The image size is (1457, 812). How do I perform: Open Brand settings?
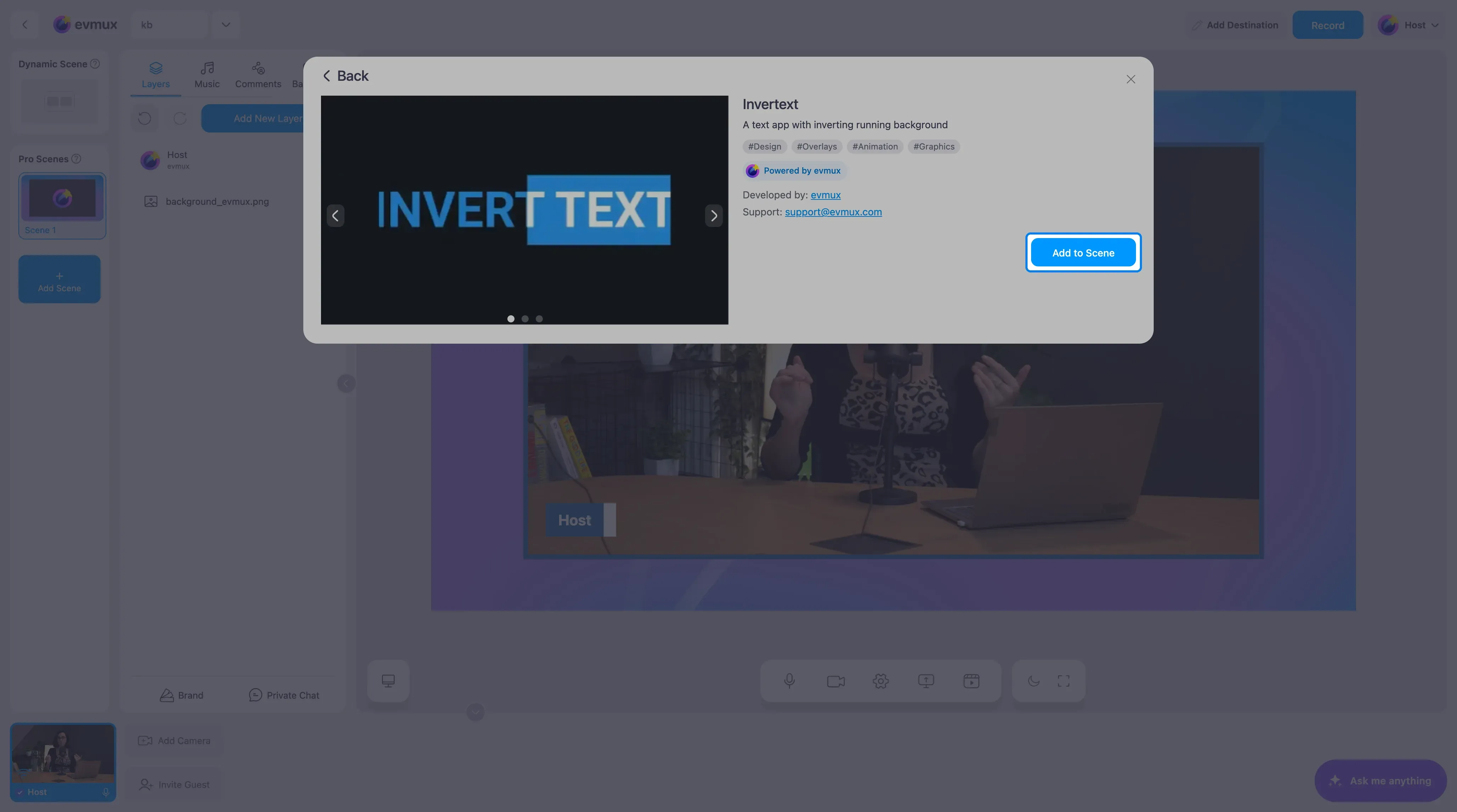(x=181, y=695)
